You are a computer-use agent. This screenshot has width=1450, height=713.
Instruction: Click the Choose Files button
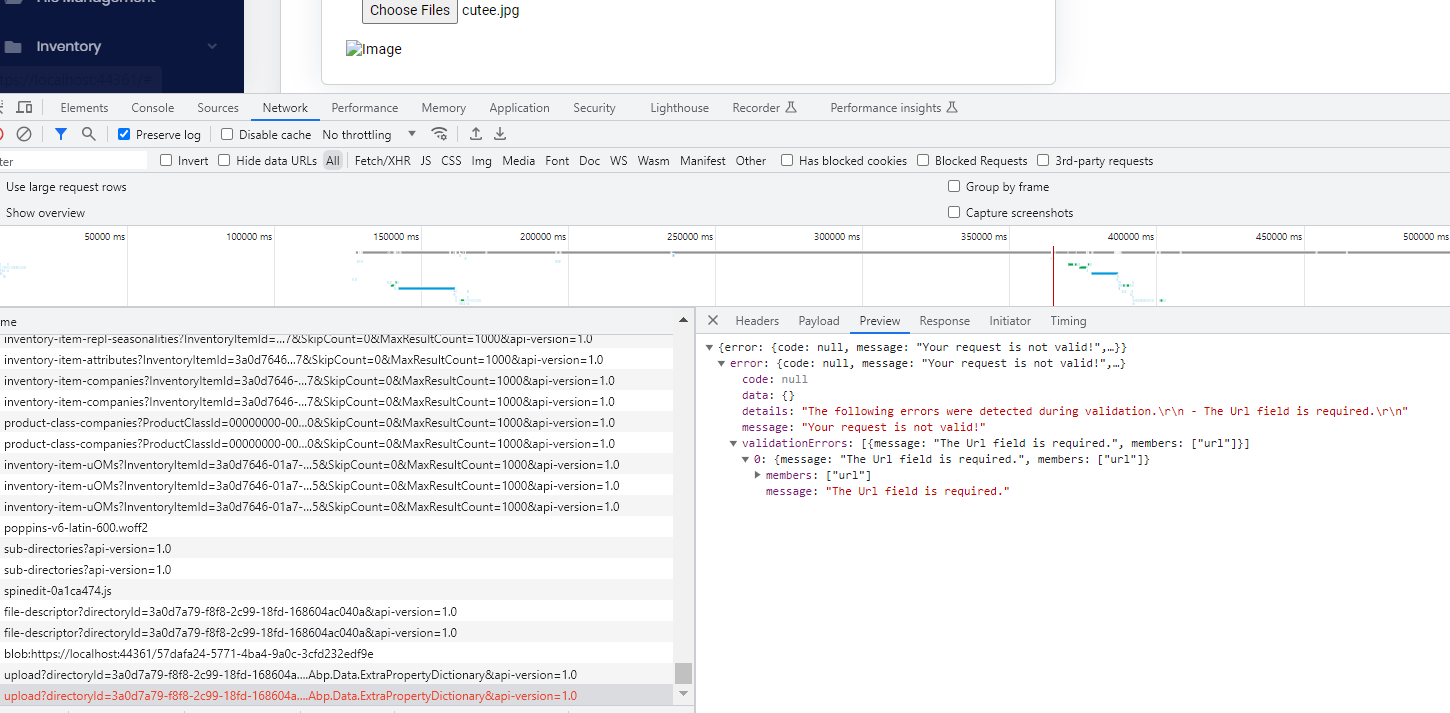click(409, 11)
